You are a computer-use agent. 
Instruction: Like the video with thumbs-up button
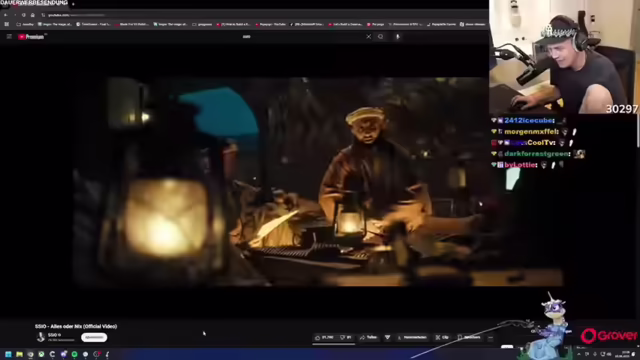coord(324,338)
